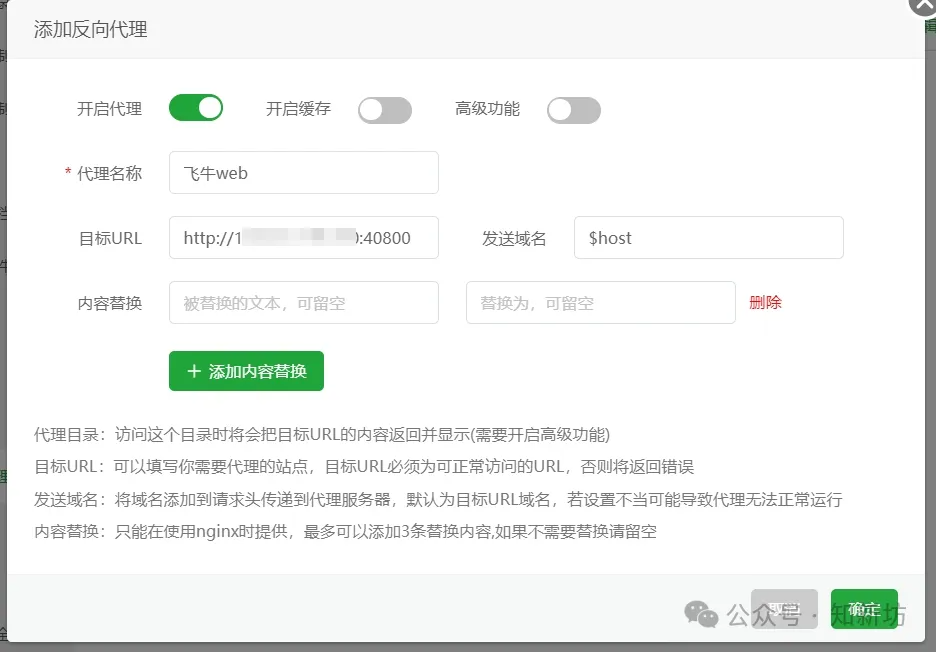Click the 内容替换 nginx note line
The width and height of the screenshot is (936, 652).
345,531
